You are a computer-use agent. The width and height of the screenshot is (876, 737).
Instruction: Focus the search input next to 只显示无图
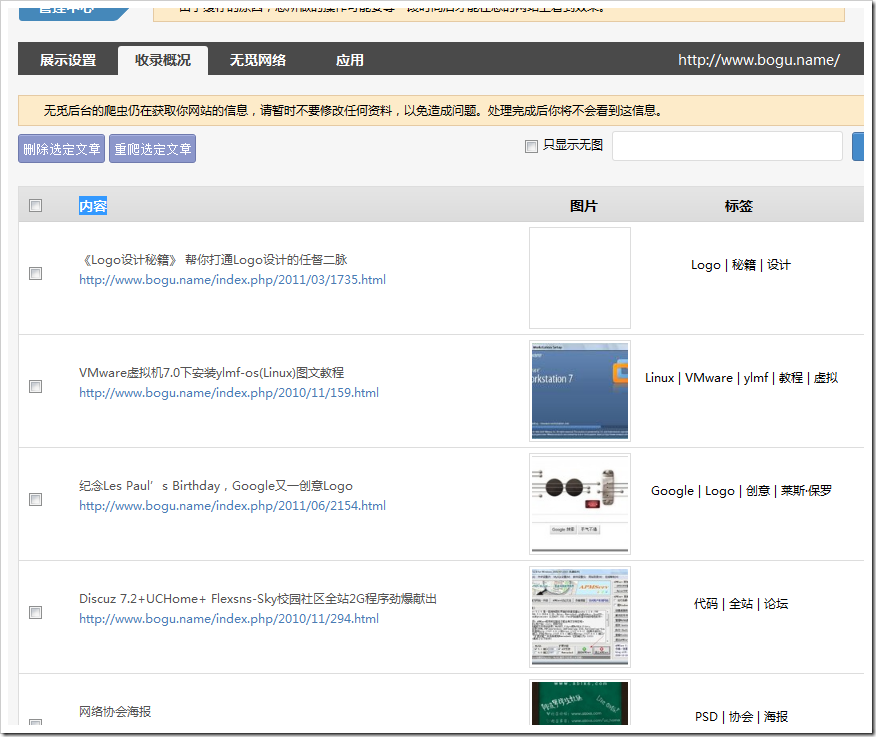pyautogui.click(x=727, y=146)
